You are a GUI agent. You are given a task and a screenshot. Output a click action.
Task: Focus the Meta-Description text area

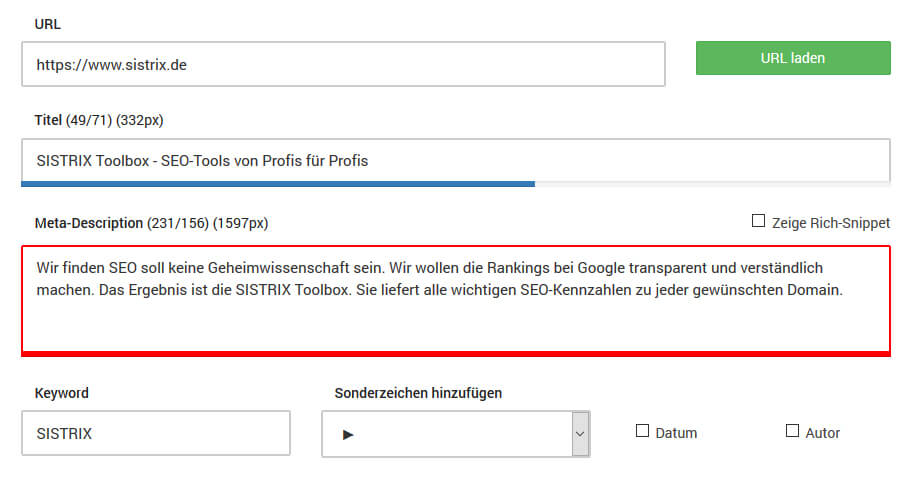tap(455, 298)
